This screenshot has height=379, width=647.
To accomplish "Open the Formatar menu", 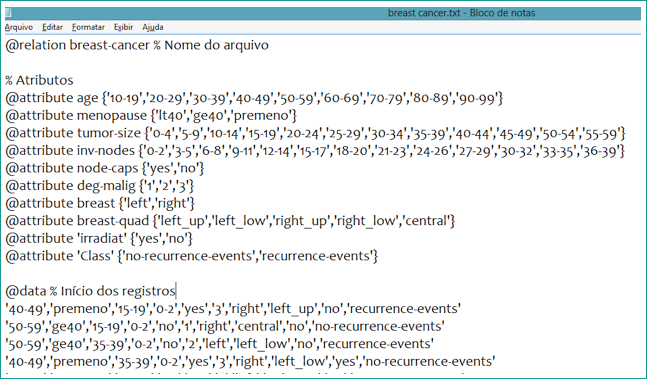I will (x=88, y=27).
